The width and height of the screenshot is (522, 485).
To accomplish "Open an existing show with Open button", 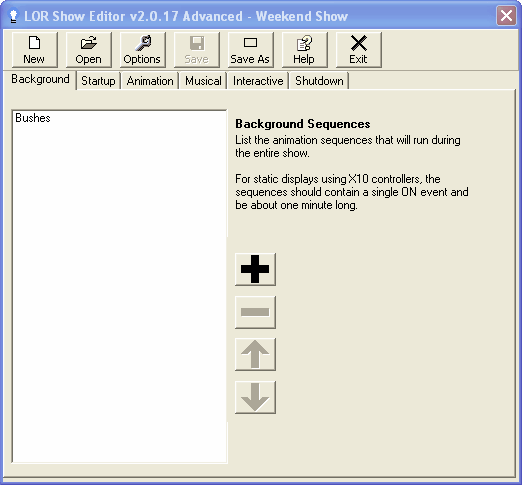I will tap(89, 50).
